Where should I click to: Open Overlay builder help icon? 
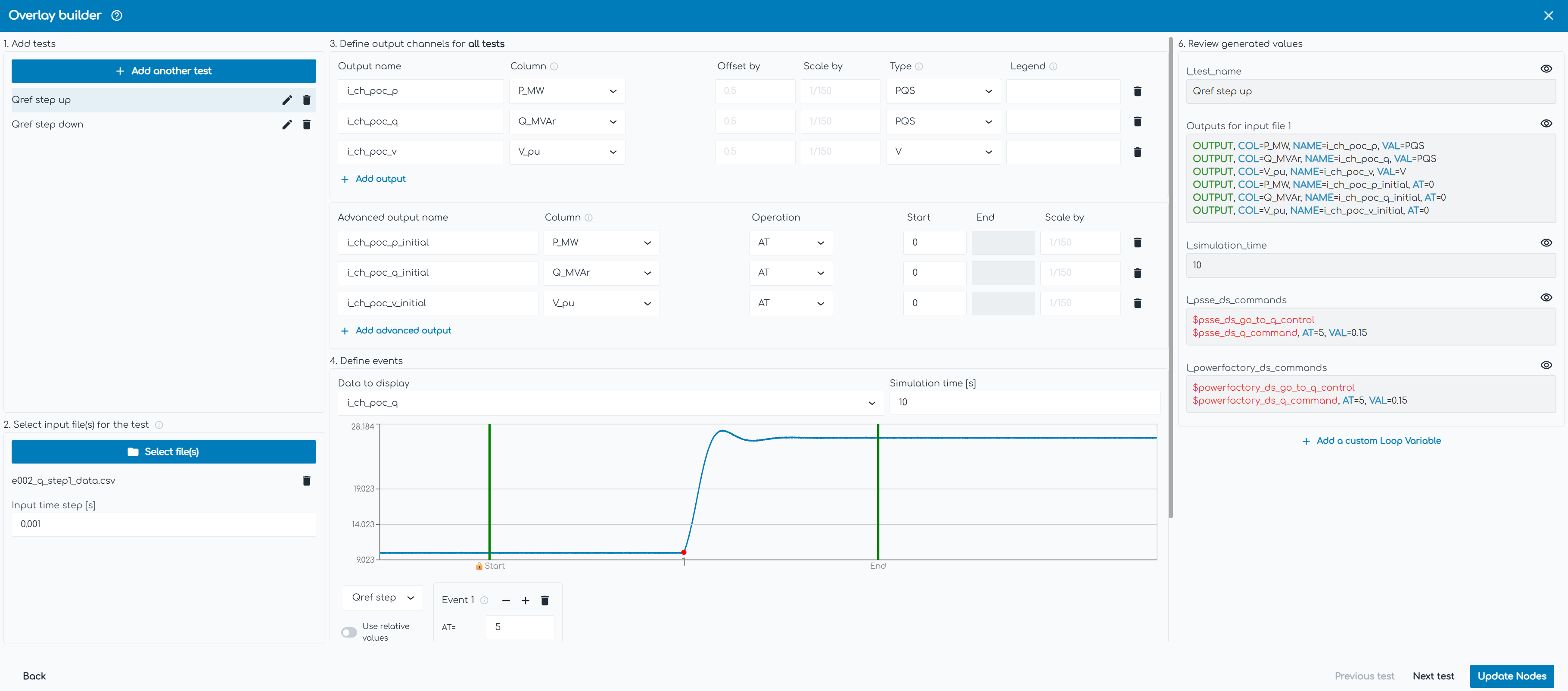click(x=117, y=16)
